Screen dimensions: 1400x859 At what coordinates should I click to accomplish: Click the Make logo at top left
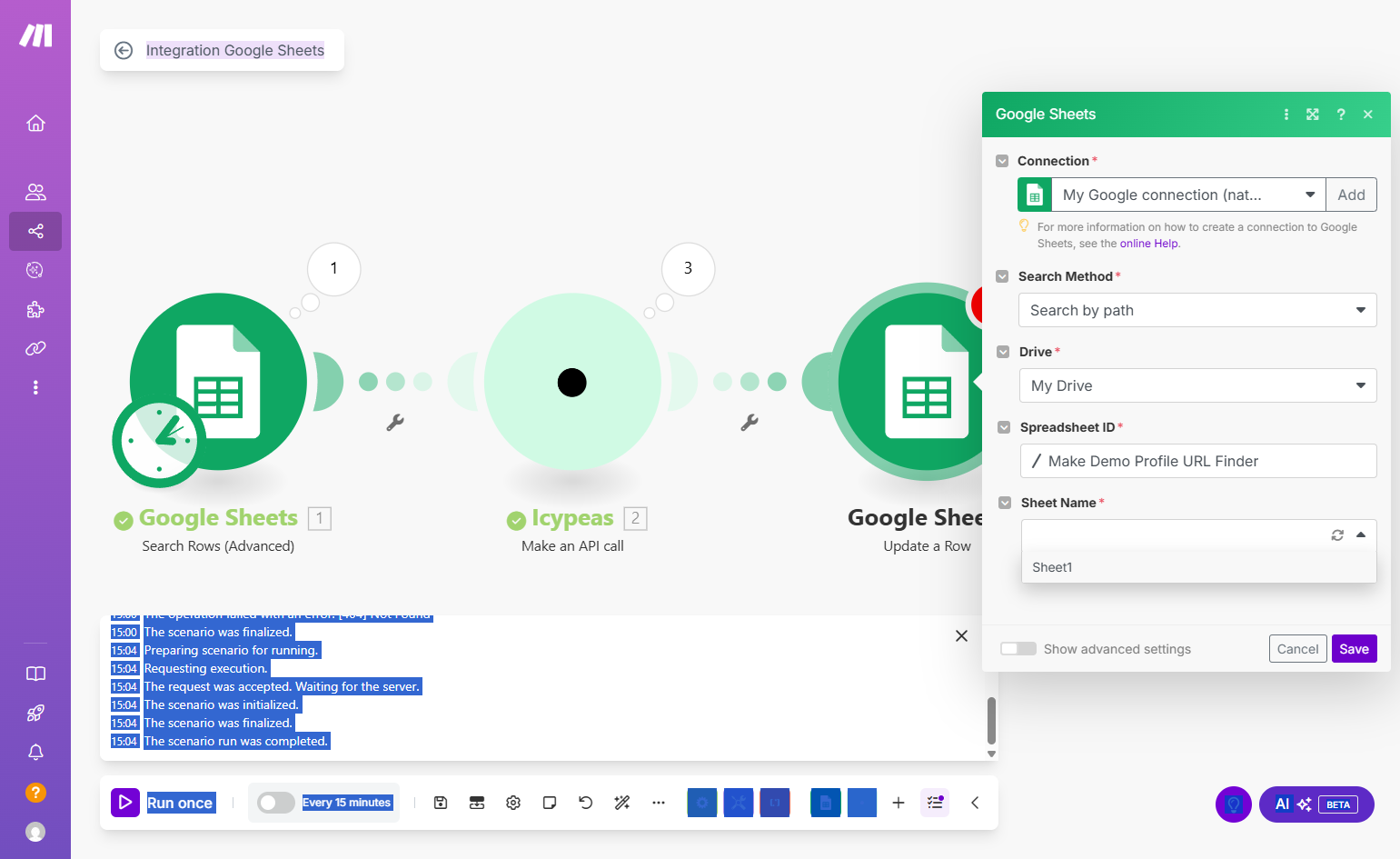[35, 35]
